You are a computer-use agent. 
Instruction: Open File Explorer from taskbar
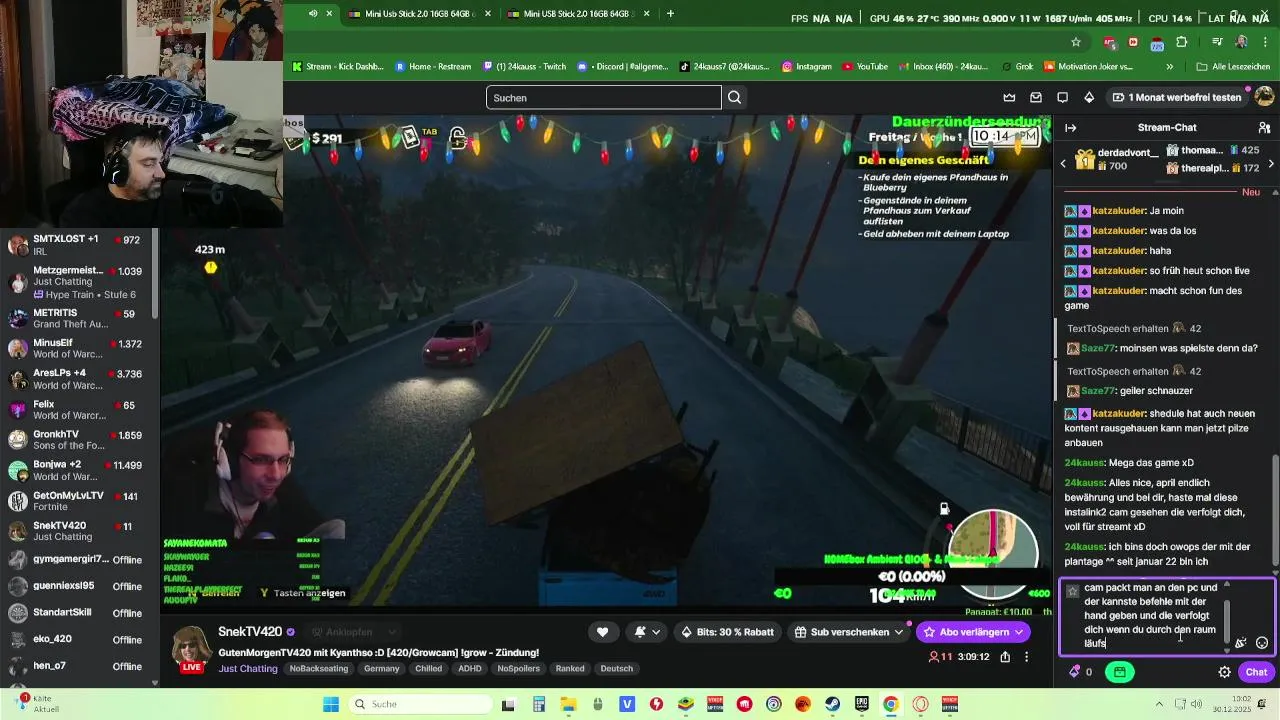pyautogui.click(x=568, y=704)
